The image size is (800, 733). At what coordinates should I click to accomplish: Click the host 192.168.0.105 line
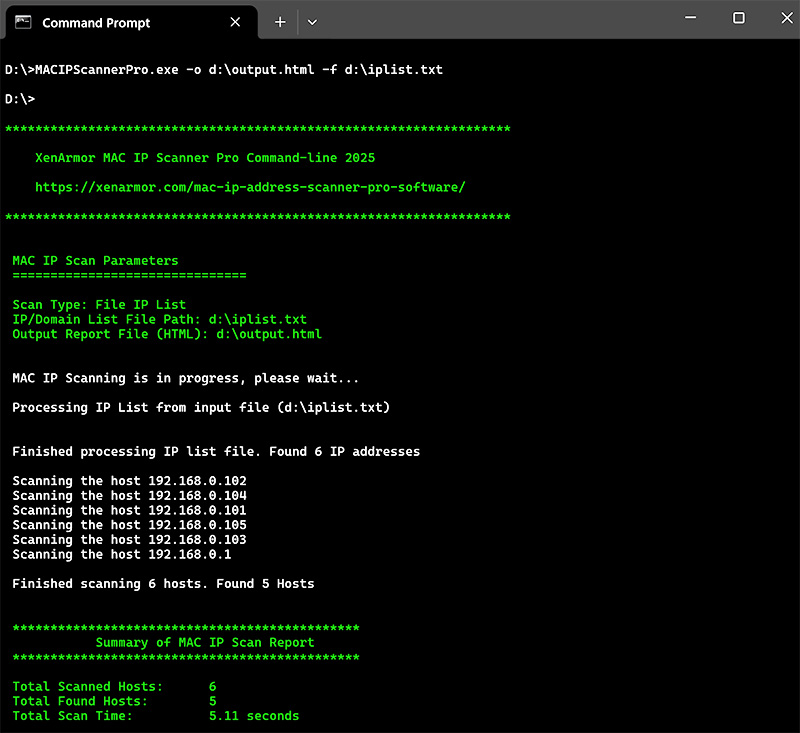tap(130, 525)
